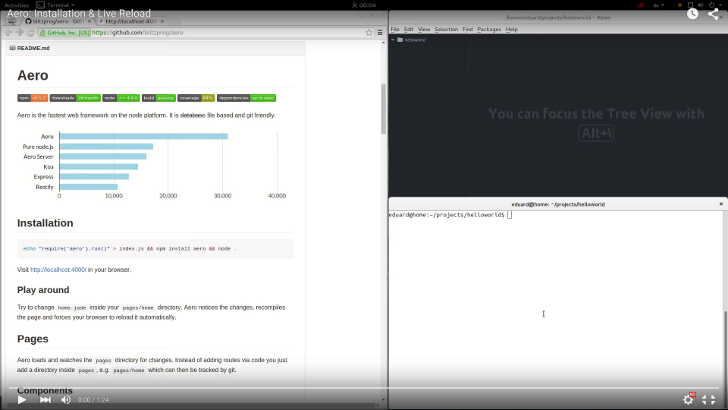Viewport: 728px width, 410px height.
Task: Switch to http://localhost:4000 browser tab
Action: [x=131, y=21]
